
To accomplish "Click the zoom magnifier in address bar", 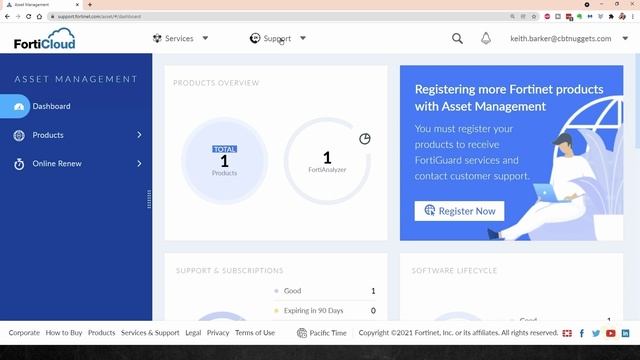I will pos(512,16).
